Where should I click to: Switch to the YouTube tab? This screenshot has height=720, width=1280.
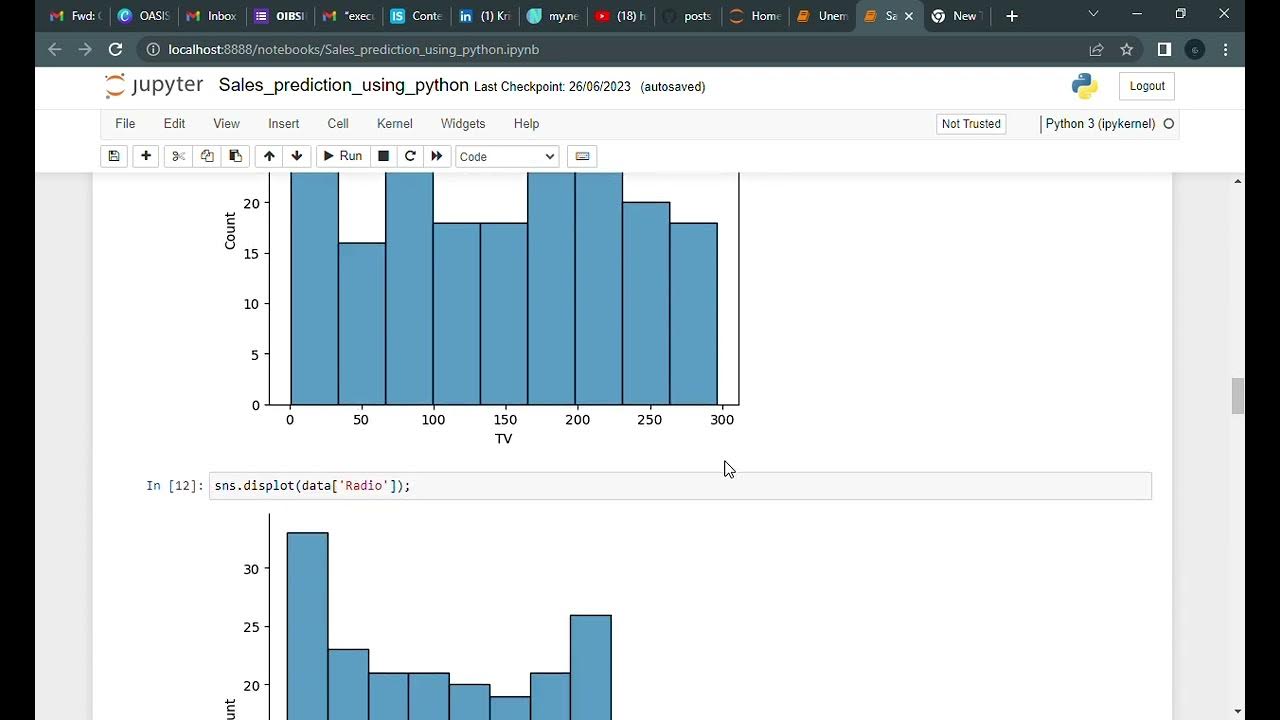click(619, 16)
